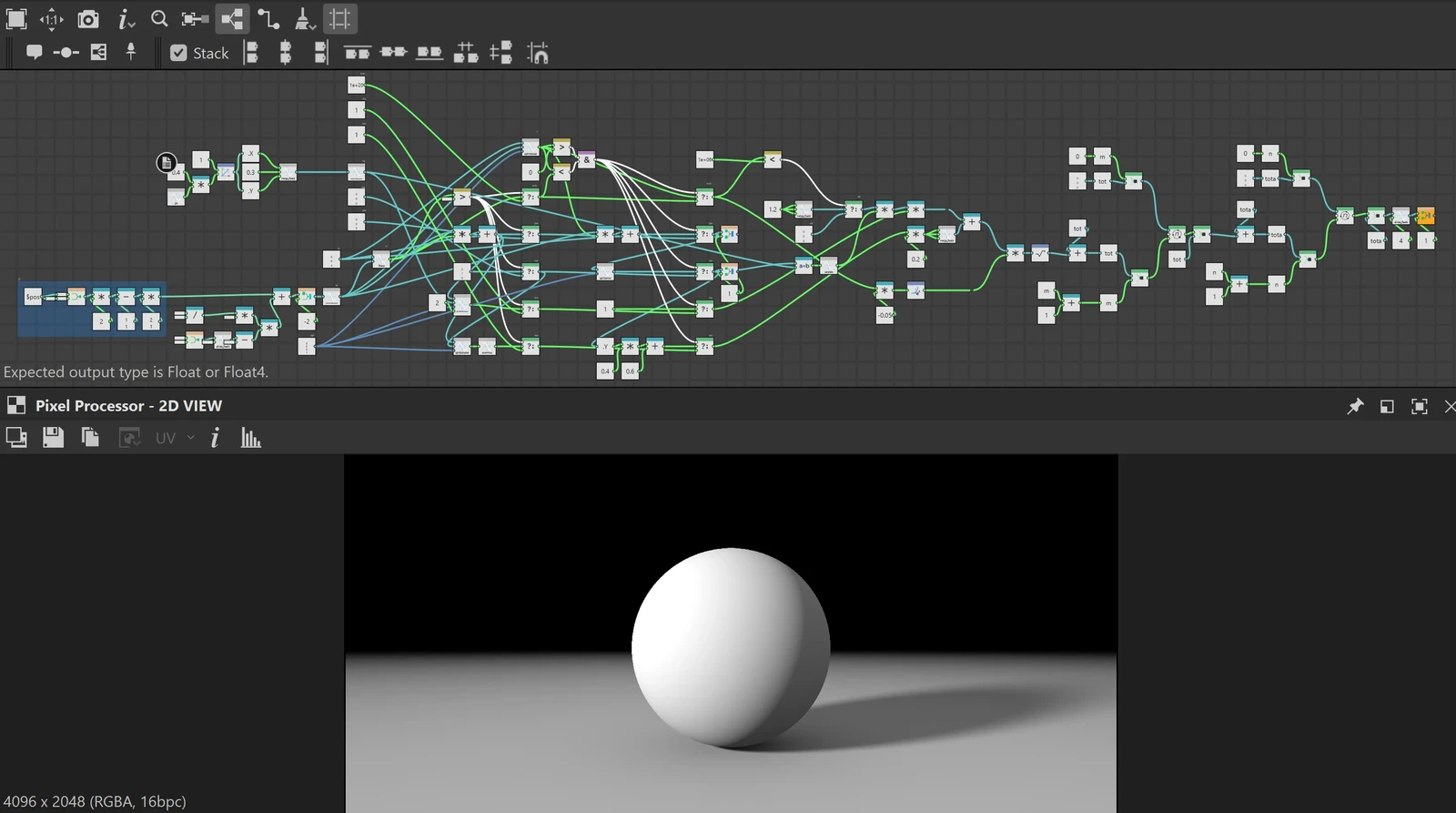Open the clean graph broom dropdown

click(x=305, y=18)
